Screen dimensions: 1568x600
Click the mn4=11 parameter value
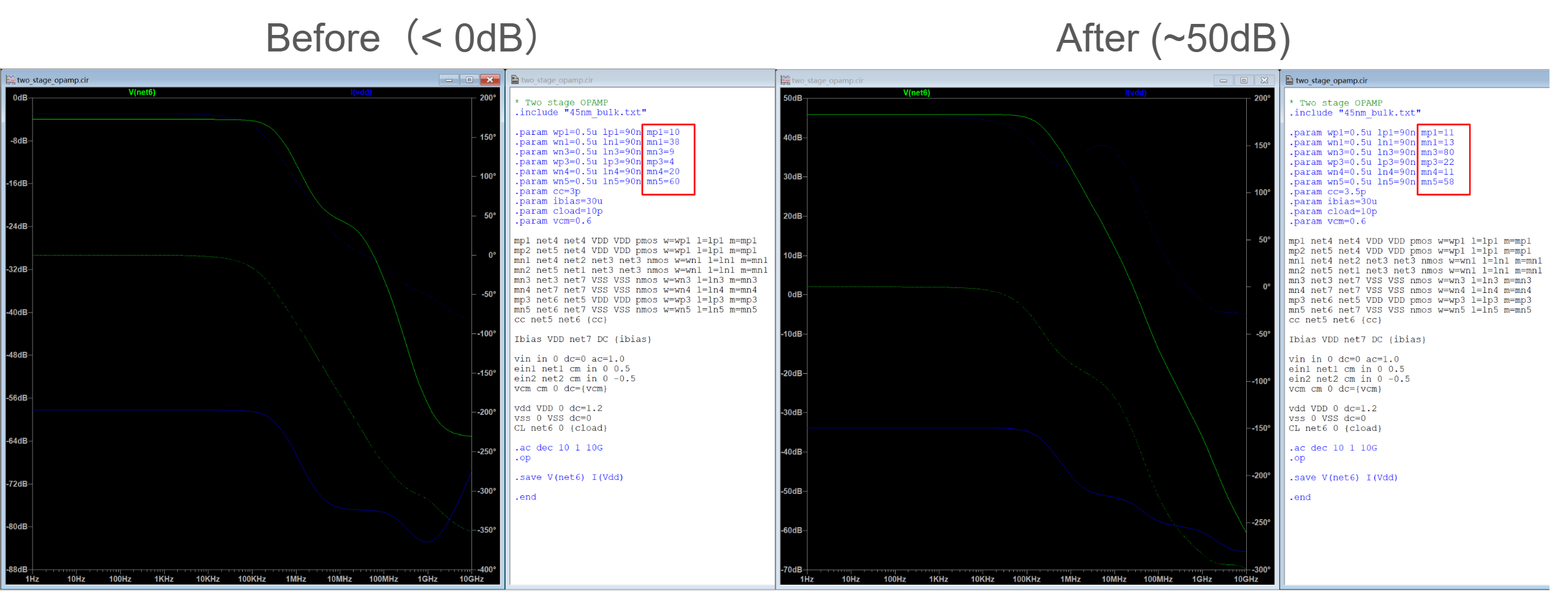point(1437,172)
